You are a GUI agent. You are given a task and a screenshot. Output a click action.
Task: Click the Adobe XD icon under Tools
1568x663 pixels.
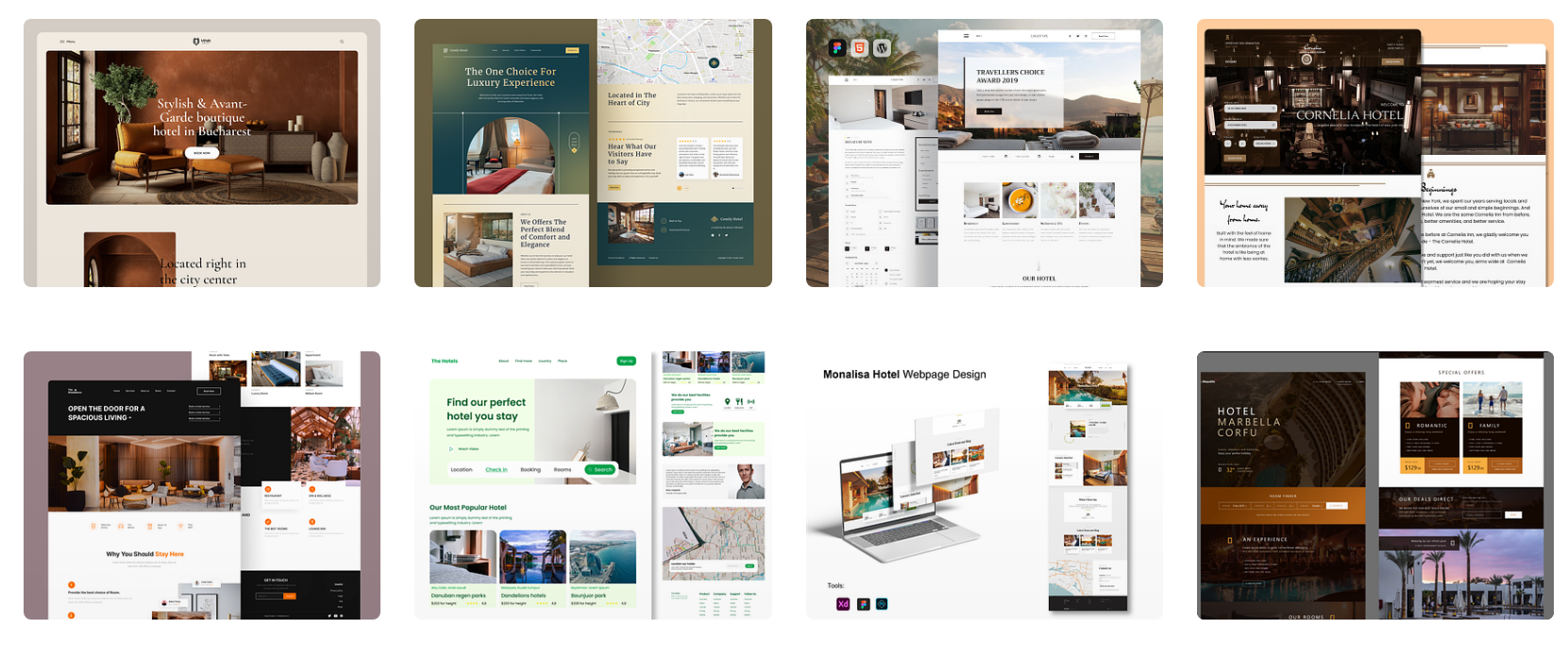click(843, 604)
